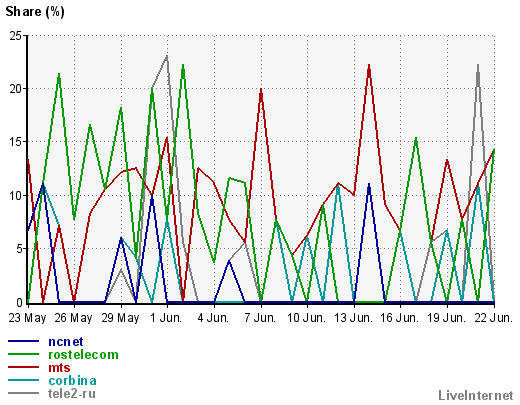Click the tele2-ru legend label
The width and height of the screenshot is (520, 405).
coord(72,394)
